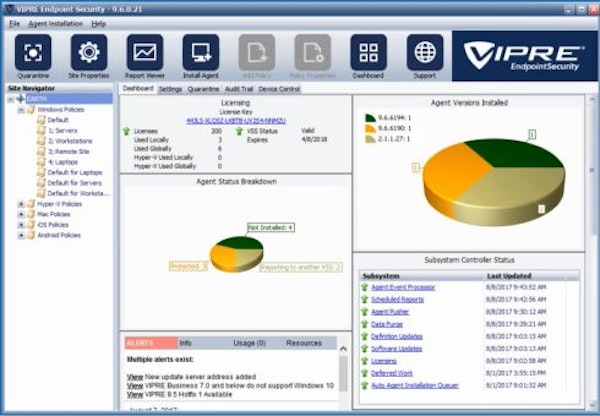Select the ALERTS tab in bottom panel
600x416 pixels.
click(x=151, y=343)
